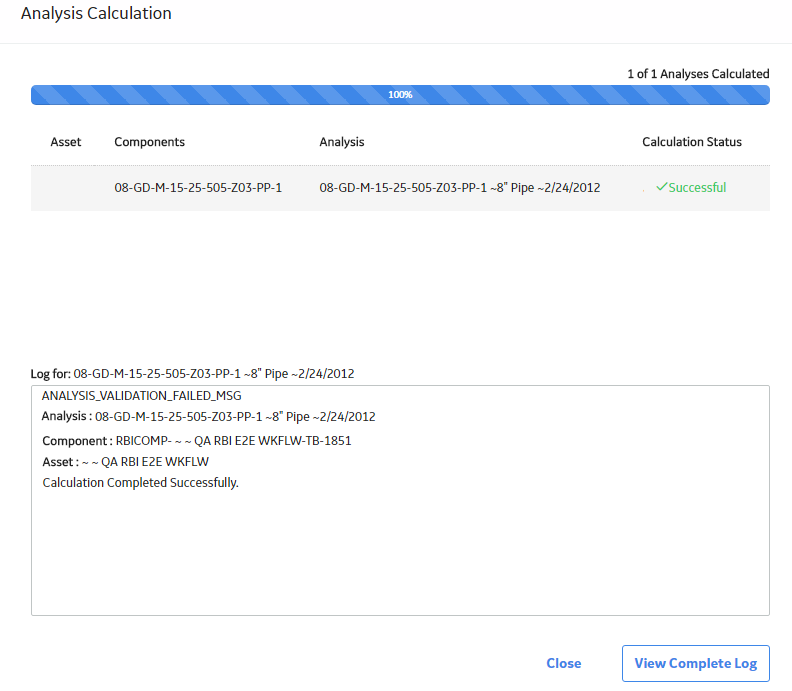The image size is (792, 691).
Task: Click ANALYSIS_VALIDATION_FAILED_MSG log line
Action: [x=141, y=396]
